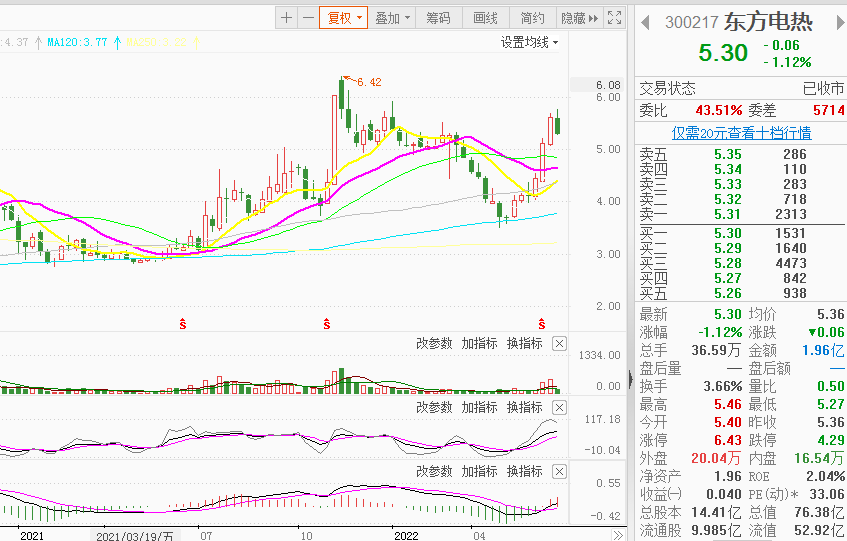Click 改参数 in the volume sub-chart
This screenshot has width=847, height=541.
(x=434, y=343)
